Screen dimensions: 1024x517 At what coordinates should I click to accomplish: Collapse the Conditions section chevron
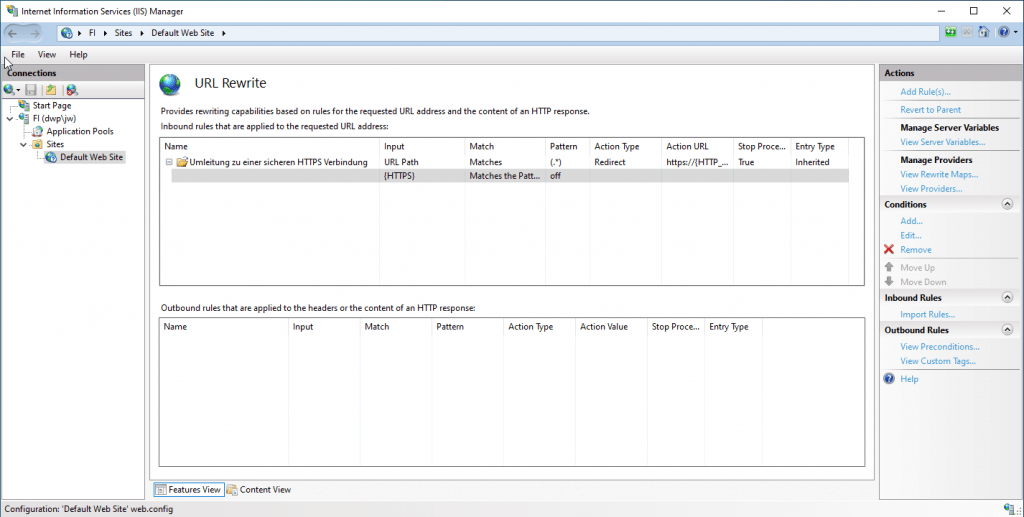[x=1007, y=204]
